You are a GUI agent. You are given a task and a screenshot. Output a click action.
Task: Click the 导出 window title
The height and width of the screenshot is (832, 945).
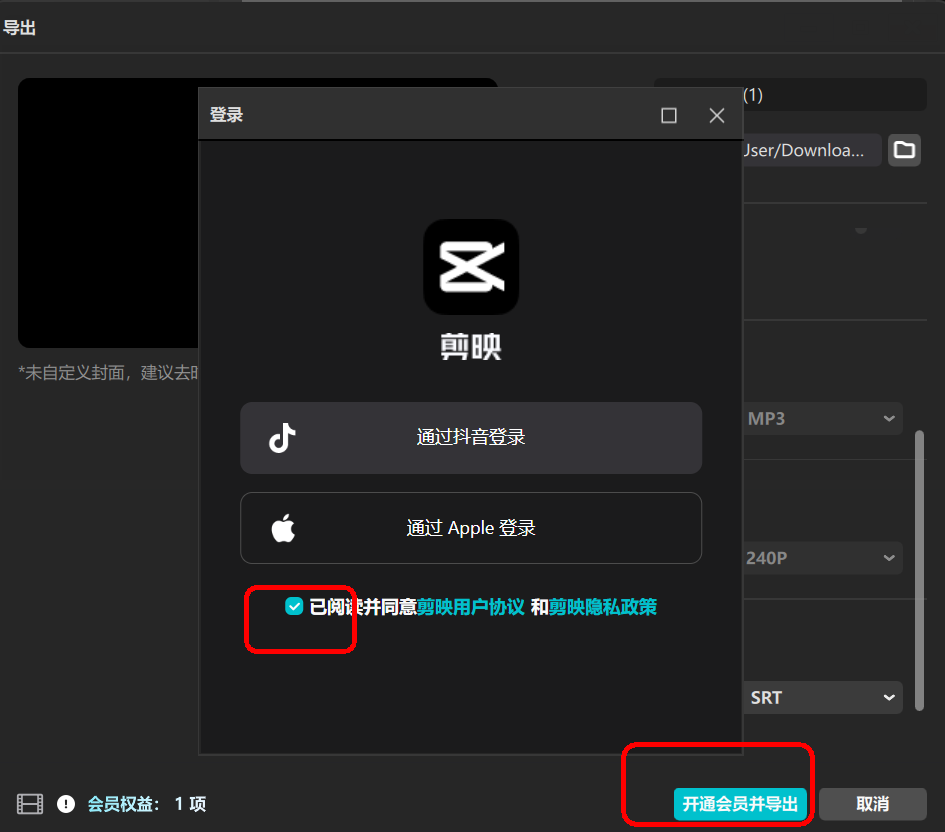[x=19, y=28]
